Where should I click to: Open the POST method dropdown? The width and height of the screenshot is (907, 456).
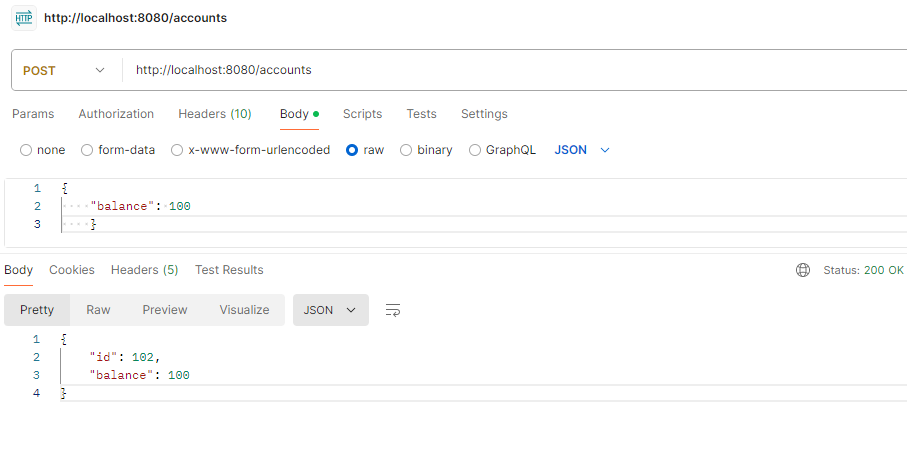[x=64, y=70]
